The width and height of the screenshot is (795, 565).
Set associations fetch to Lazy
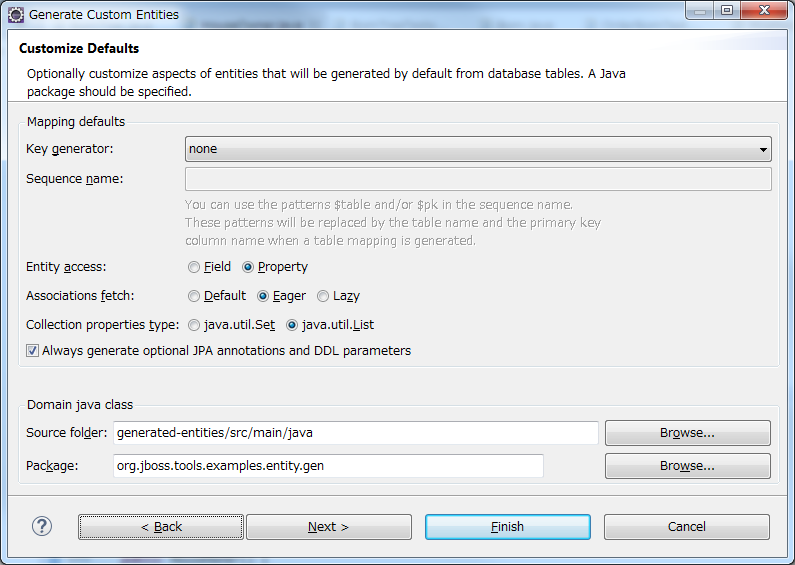click(x=323, y=296)
